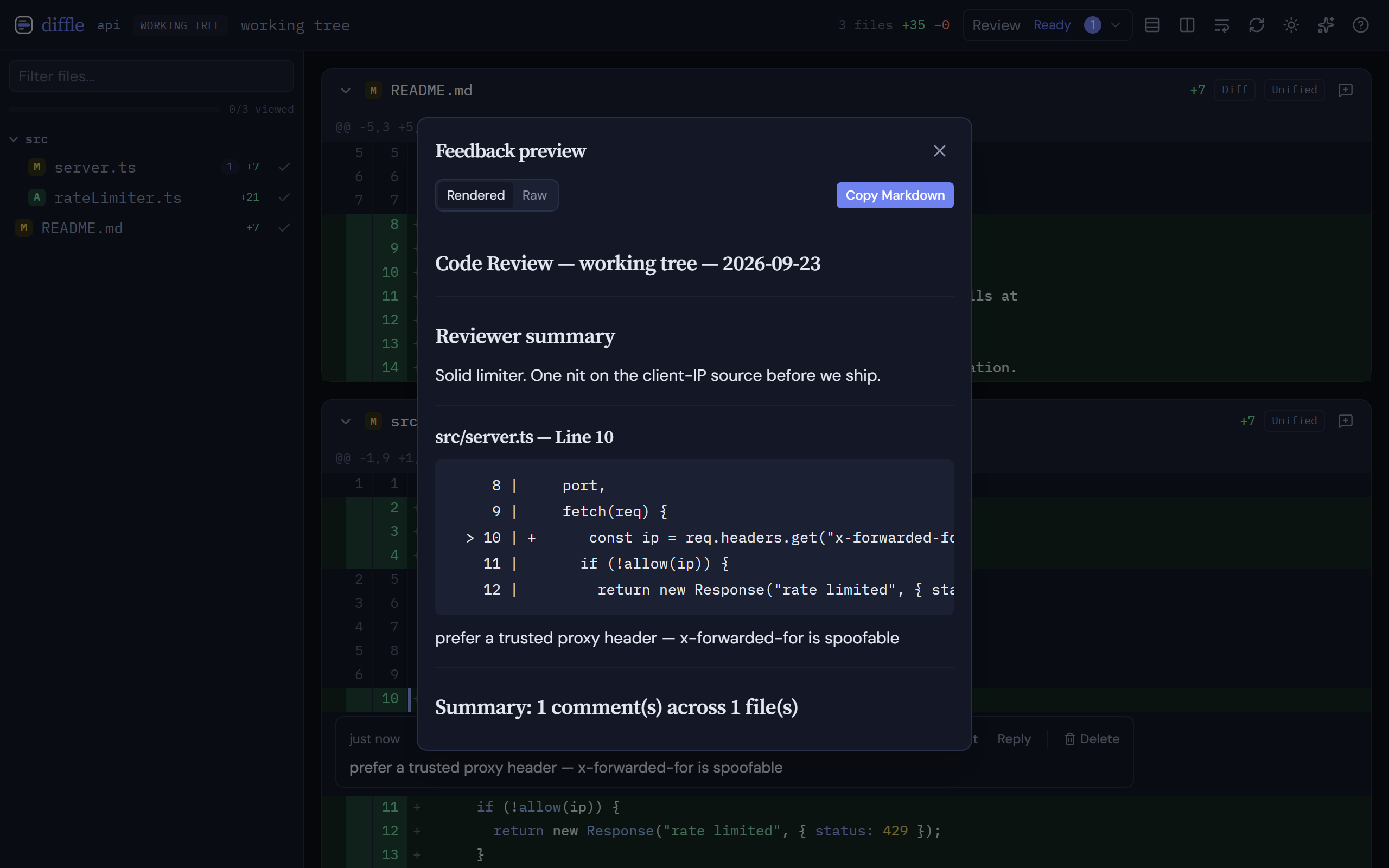The image size is (1389, 868).
Task: Mark server.ts as viewed
Action: click(284, 167)
